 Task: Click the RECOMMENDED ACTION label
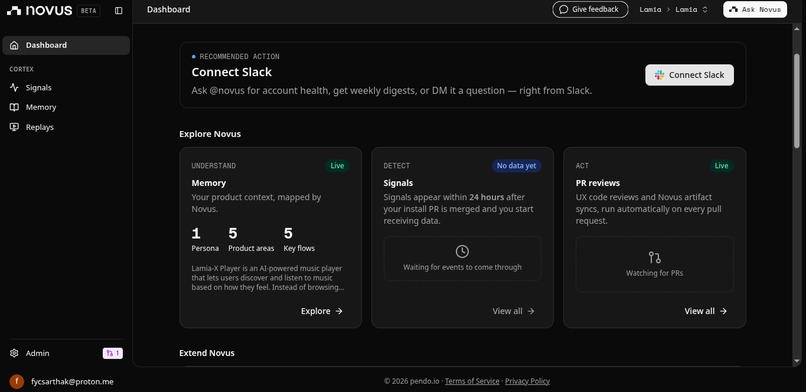(240, 57)
